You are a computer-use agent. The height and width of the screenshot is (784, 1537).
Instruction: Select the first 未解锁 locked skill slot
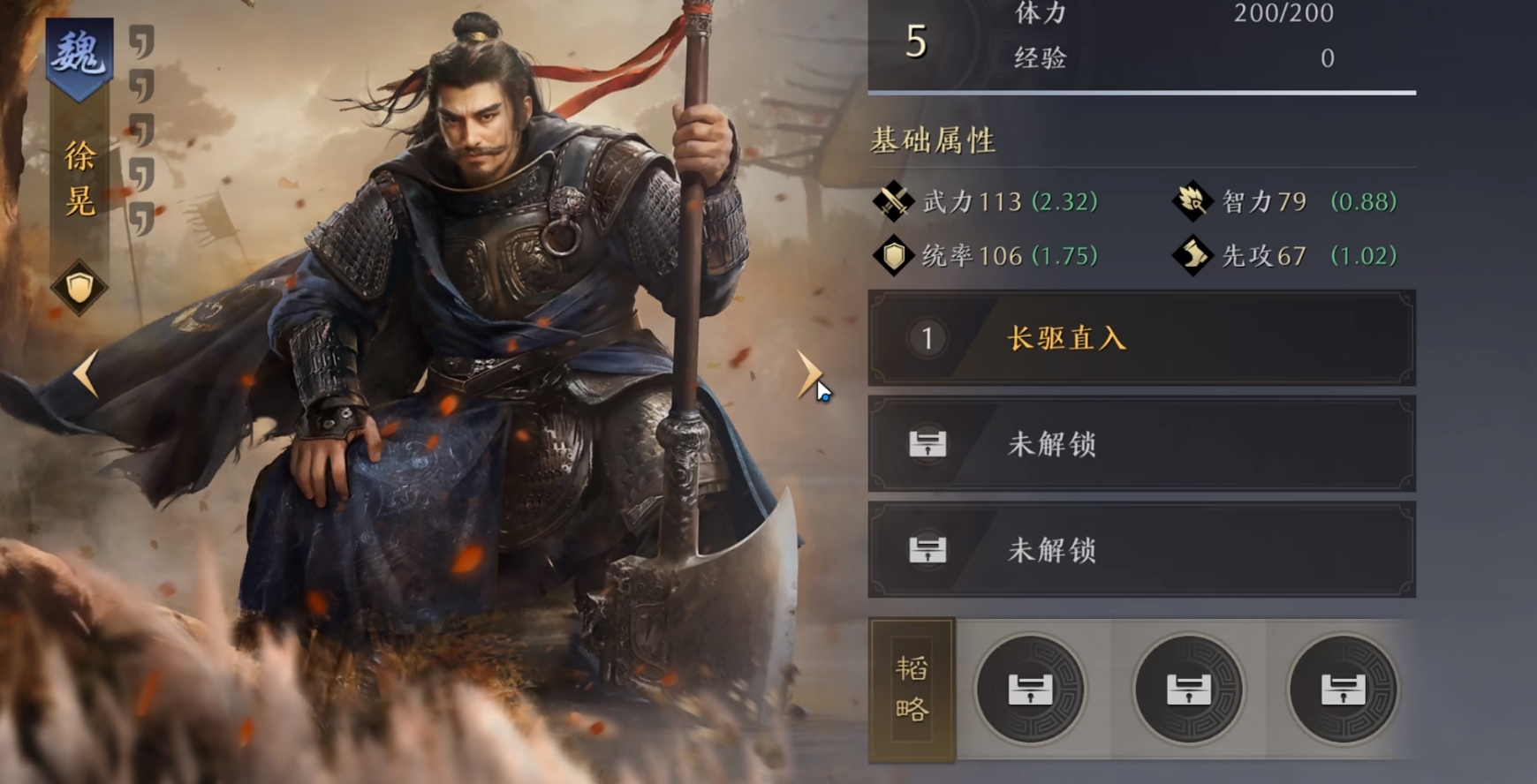click(x=1142, y=444)
